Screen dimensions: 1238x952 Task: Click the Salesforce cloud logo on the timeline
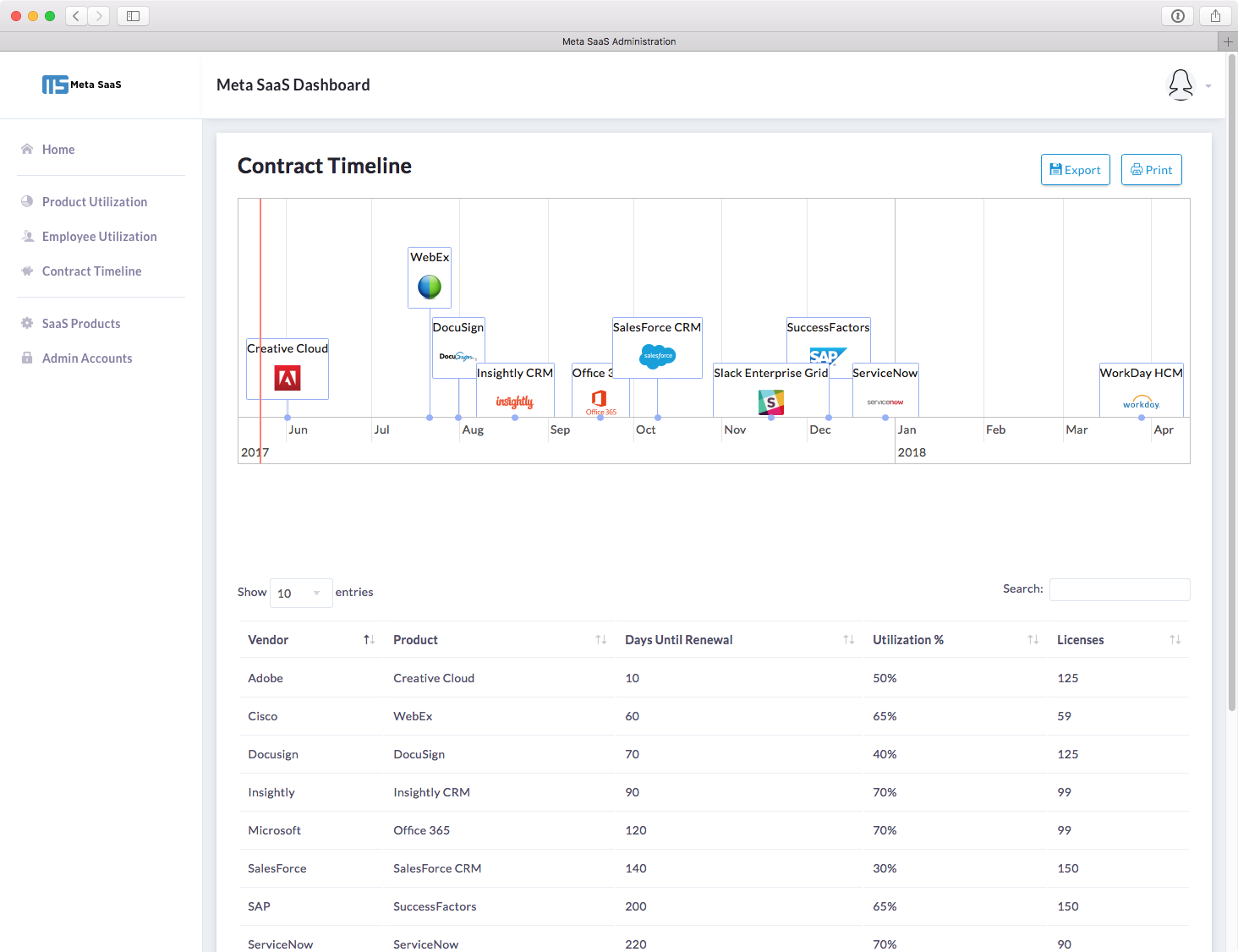(x=657, y=357)
